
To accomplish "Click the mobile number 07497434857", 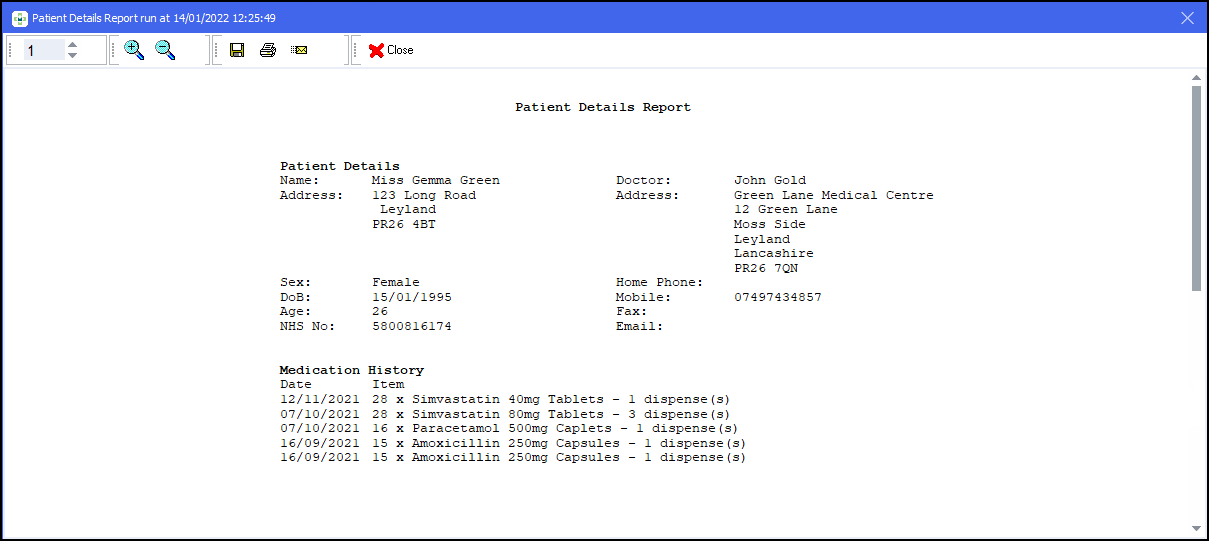I will (x=777, y=297).
